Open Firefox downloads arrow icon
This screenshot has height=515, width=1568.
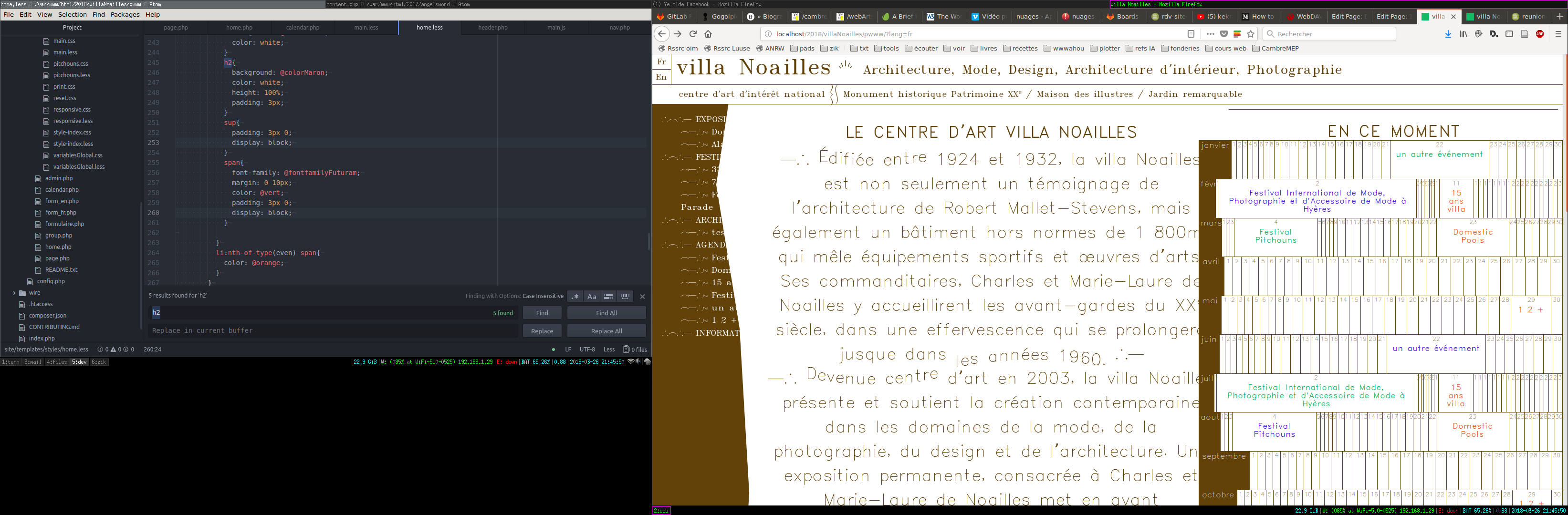coord(1448,34)
